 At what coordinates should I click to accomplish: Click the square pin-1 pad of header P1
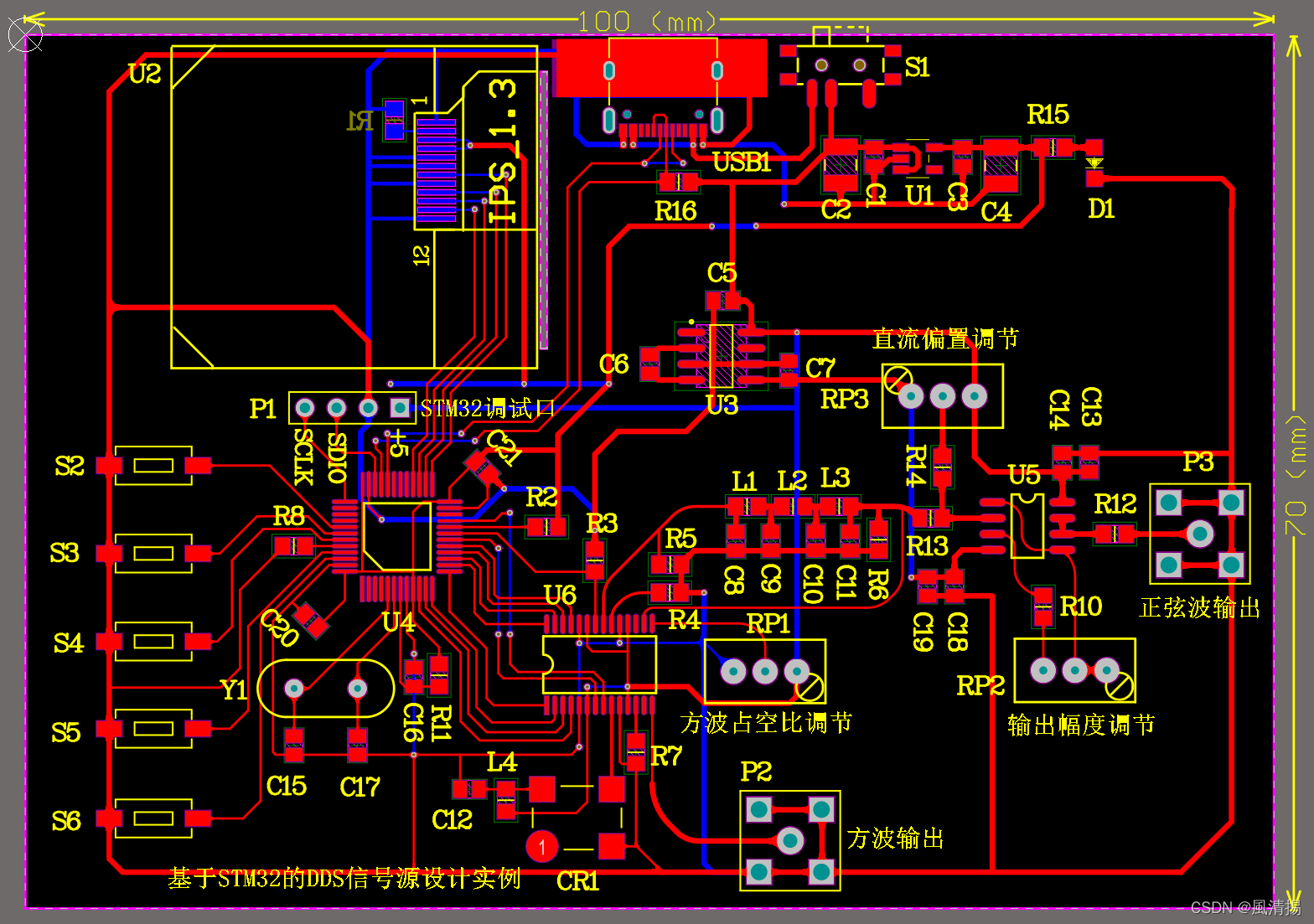coord(401,408)
